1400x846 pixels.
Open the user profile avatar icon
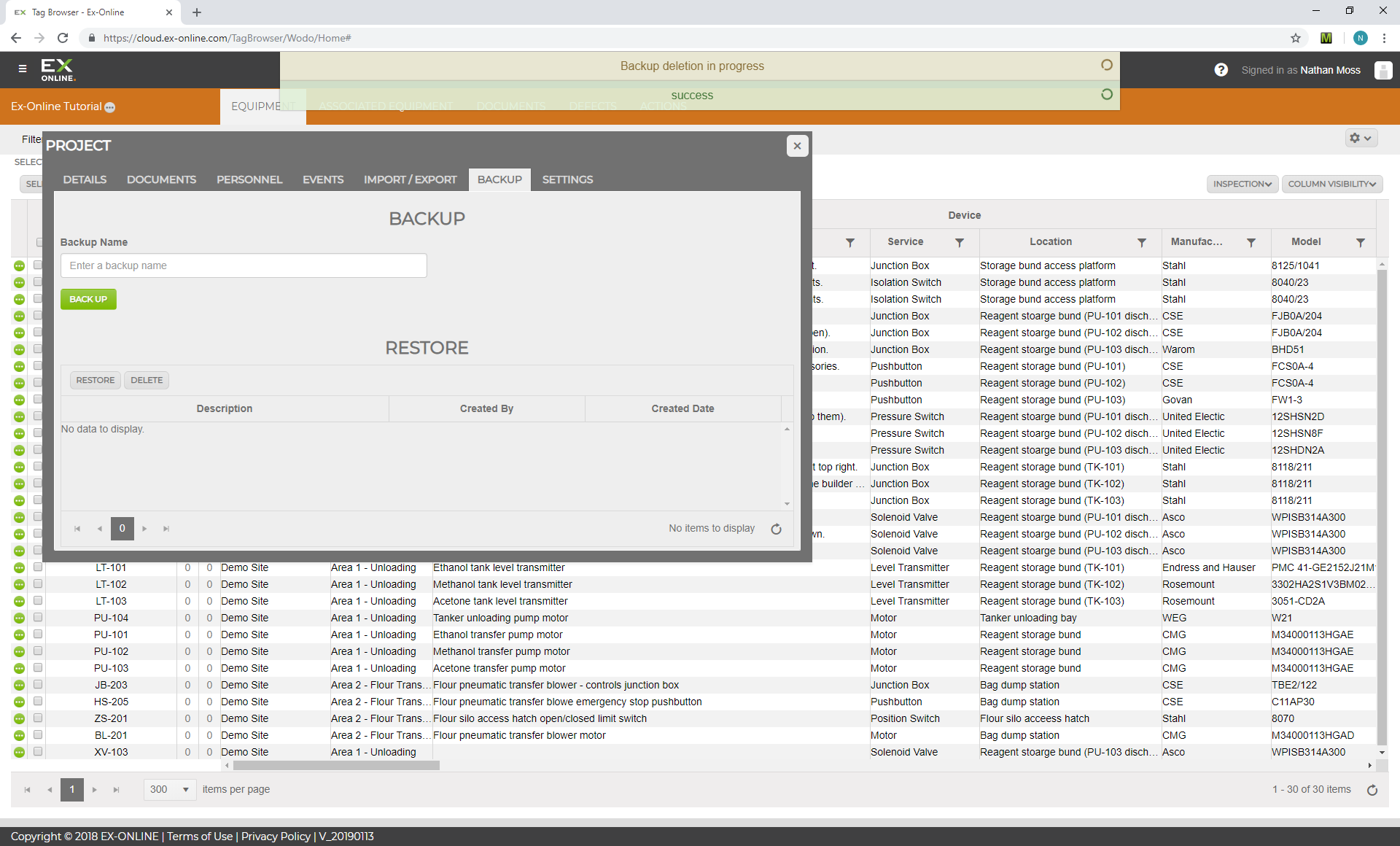1382,70
